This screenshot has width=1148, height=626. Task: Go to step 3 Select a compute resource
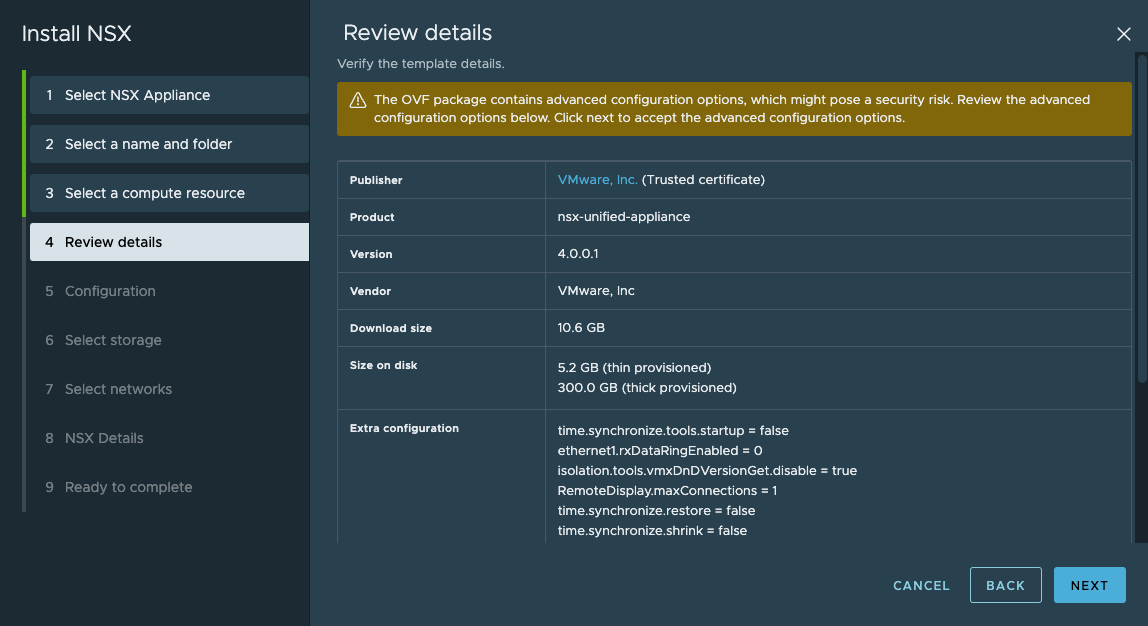point(169,193)
